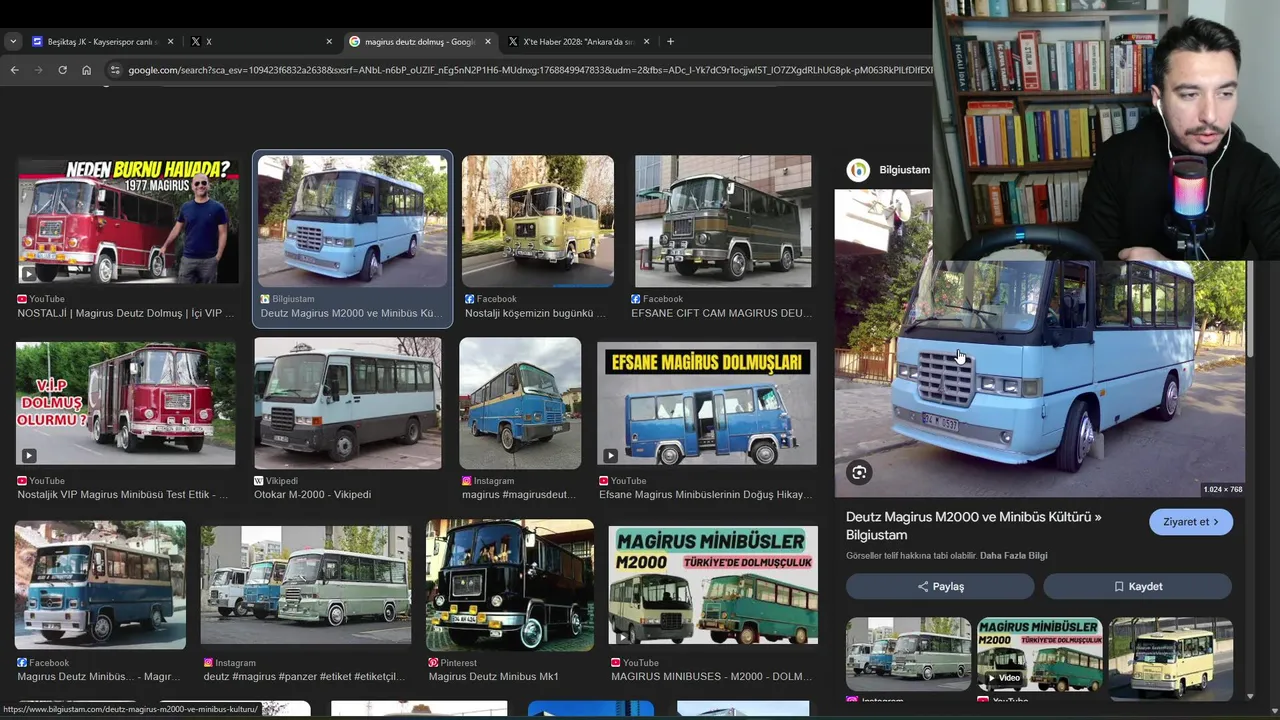Open the Efsane Cift Cam Magirus thumbnail

pyautogui.click(x=723, y=221)
